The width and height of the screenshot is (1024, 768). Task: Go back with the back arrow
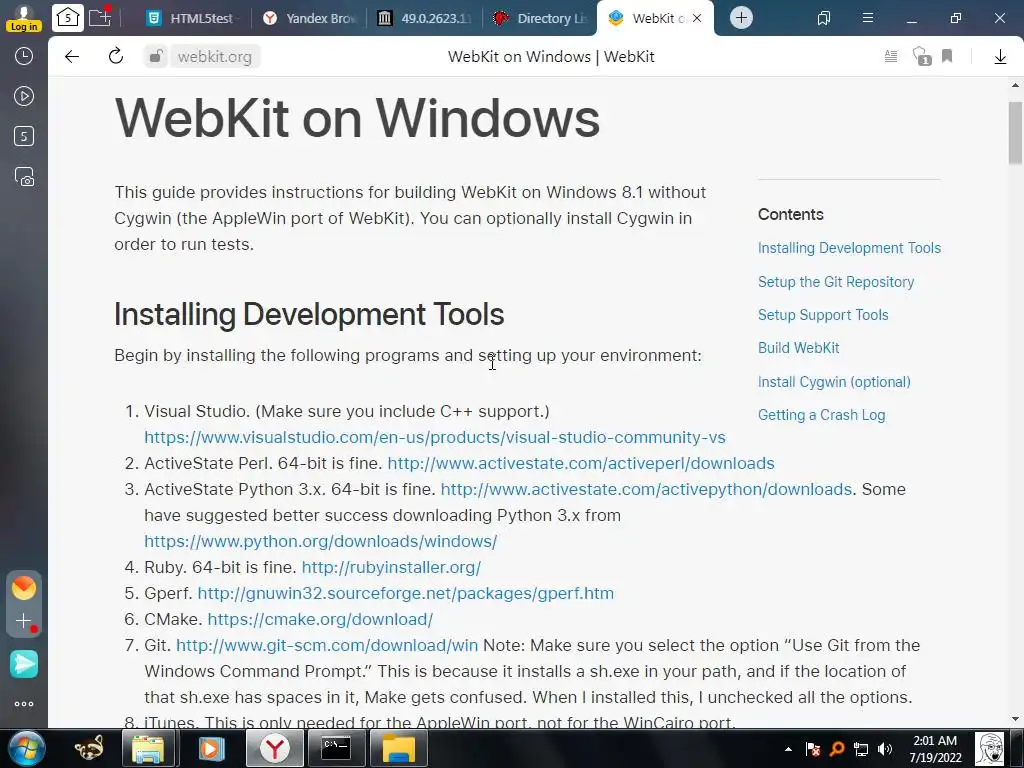[72, 57]
